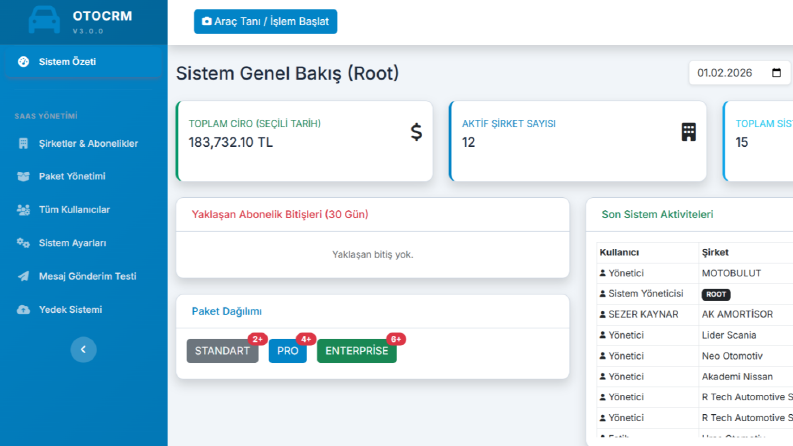Click the Yedek Sistemi cloud upload icon

pyautogui.click(x=23, y=310)
